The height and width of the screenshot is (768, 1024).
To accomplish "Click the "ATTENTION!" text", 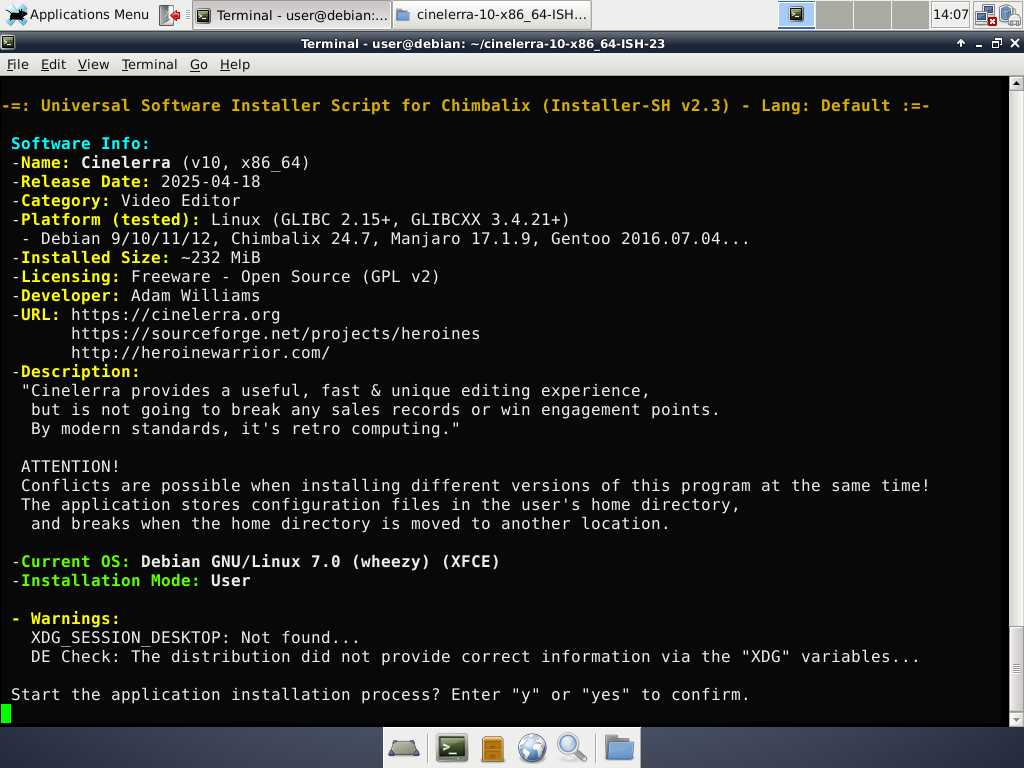I will [70, 466].
